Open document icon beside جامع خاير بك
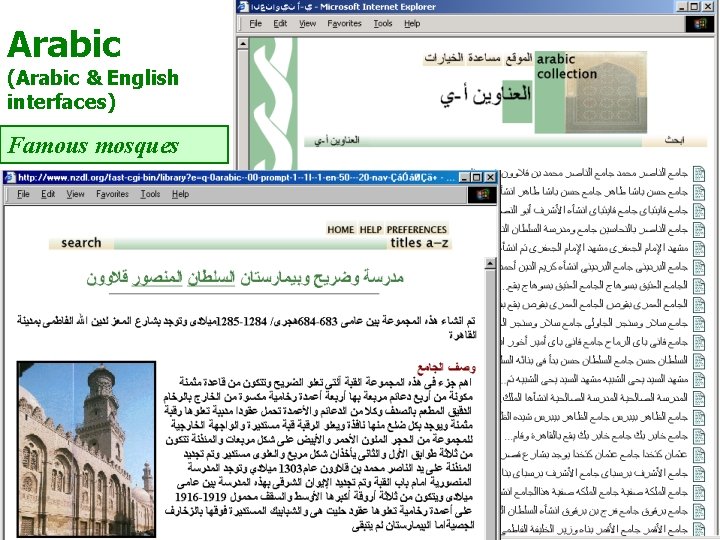 pos(699,436)
